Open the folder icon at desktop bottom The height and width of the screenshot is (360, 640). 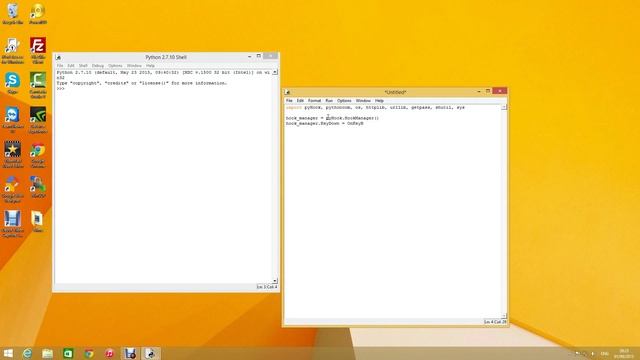click(38, 222)
